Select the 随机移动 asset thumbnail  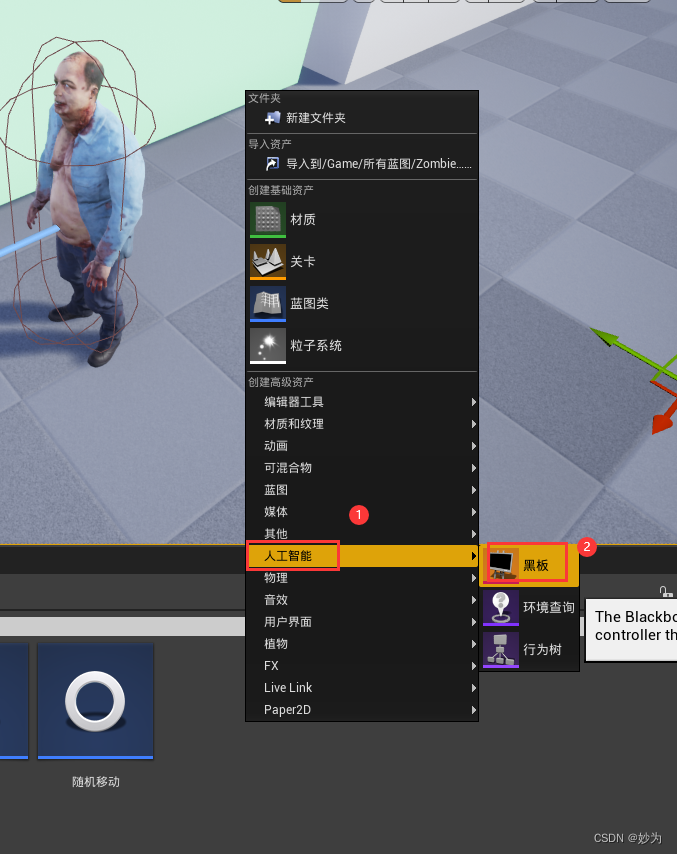coord(95,701)
